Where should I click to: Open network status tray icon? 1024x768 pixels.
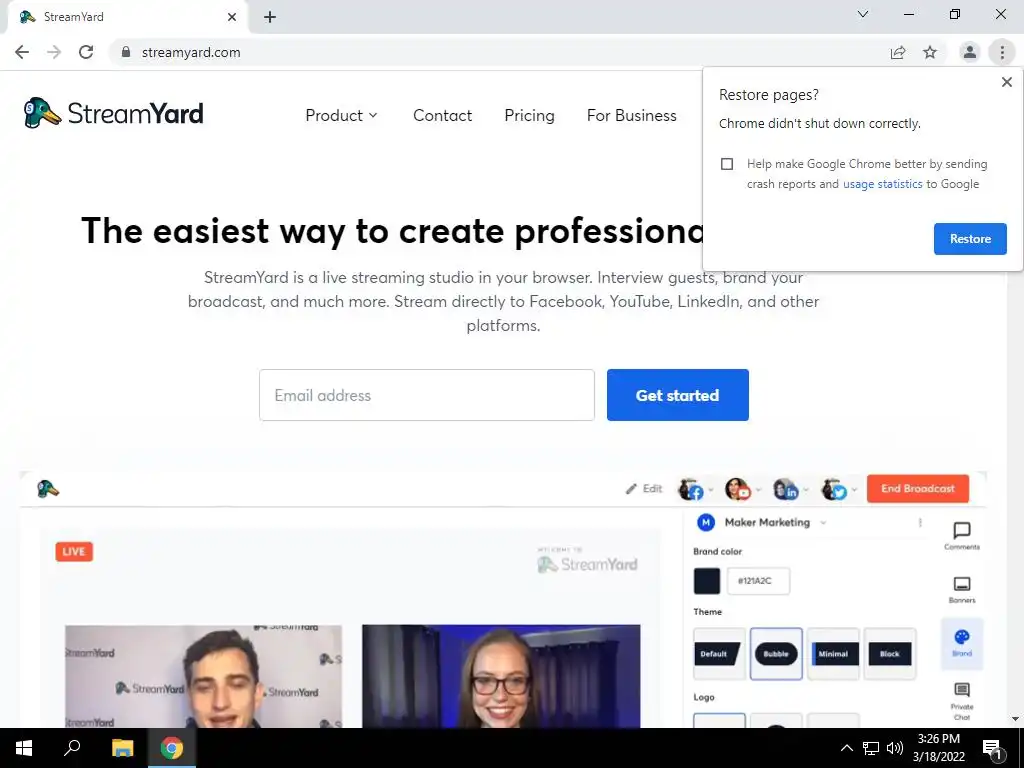pos(871,748)
